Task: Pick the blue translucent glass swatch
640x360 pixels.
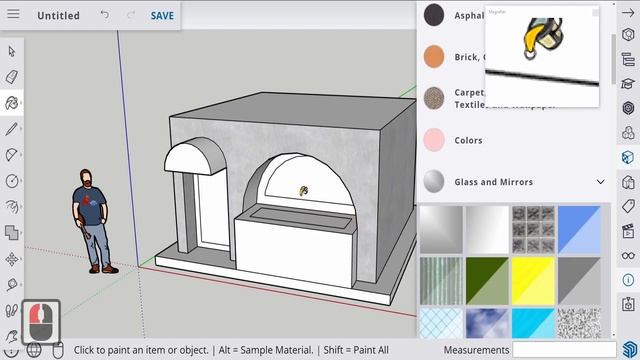Action: pos(579,229)
